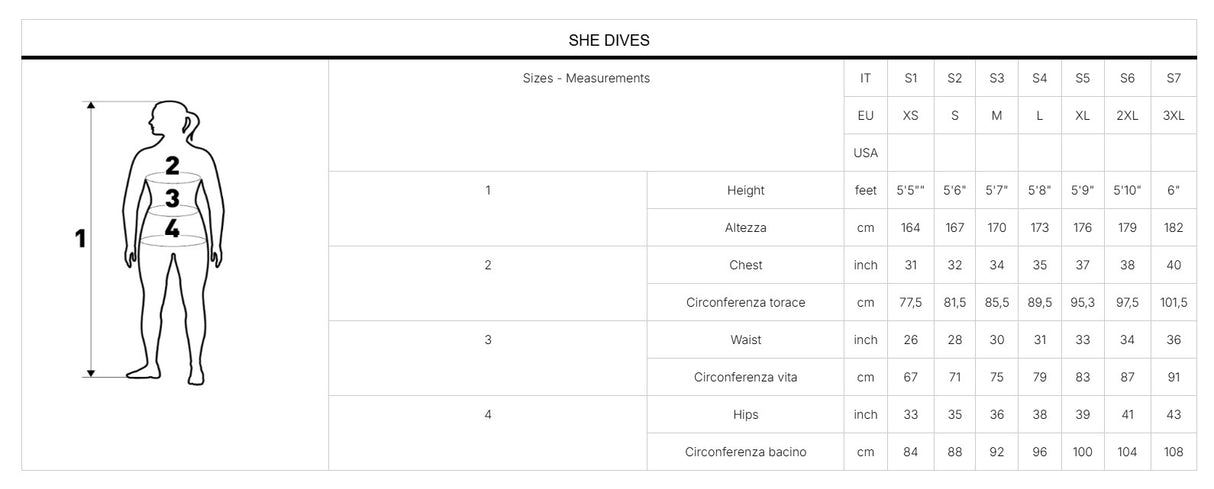Click the 3XL size label

tap(1173, 115)
